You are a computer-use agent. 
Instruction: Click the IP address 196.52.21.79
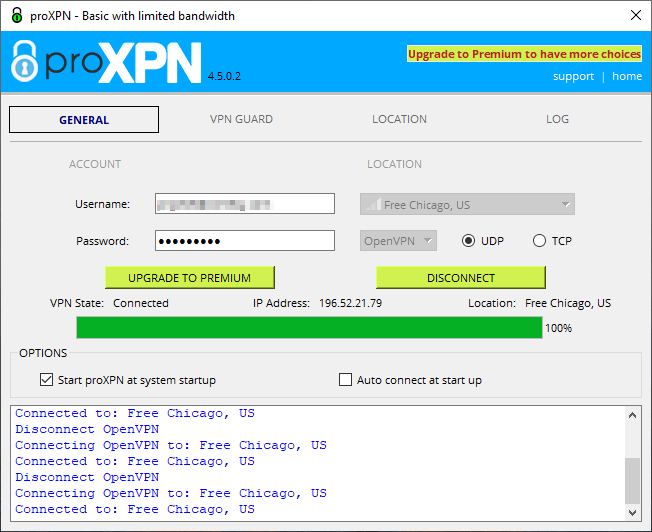(x=351, y=303)
